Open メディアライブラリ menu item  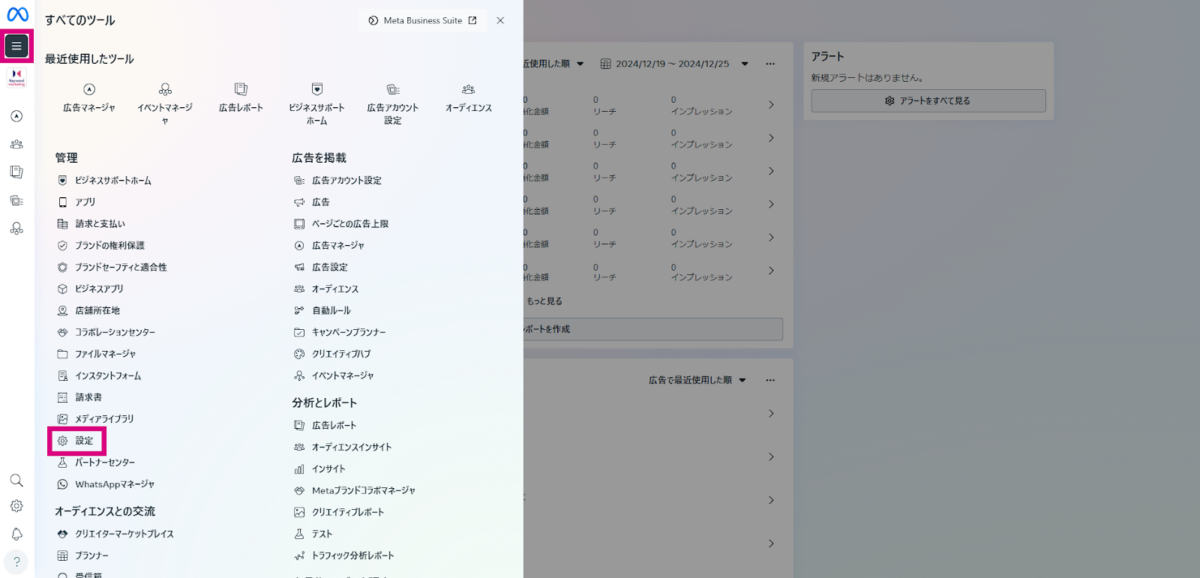(96, 419)
